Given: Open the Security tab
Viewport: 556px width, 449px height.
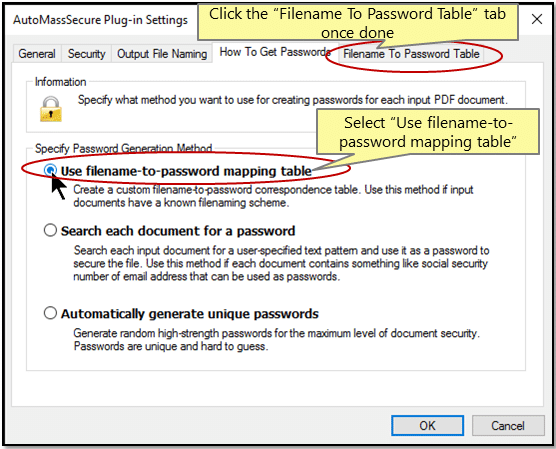Looking at the screenshot, I should pos(87,54).
